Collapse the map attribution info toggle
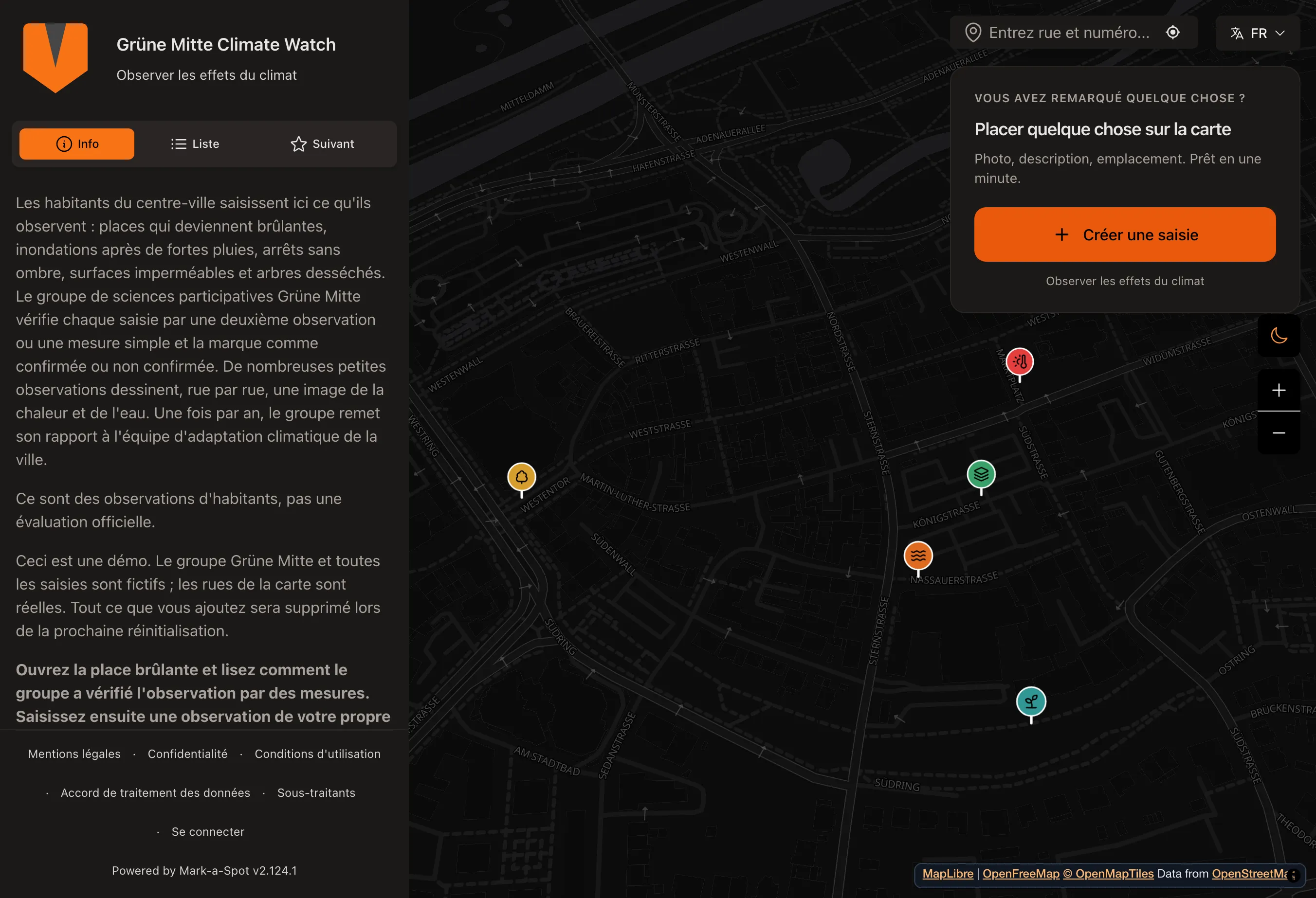Image resolution: width=1316 pixels, height=898 pixels. pos(1293,875)
